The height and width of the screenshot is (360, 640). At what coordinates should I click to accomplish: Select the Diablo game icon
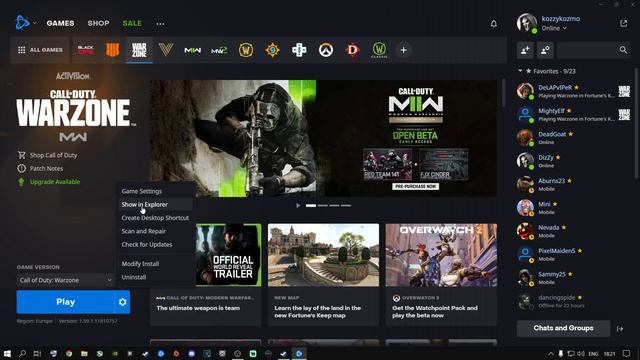(352, 50)
